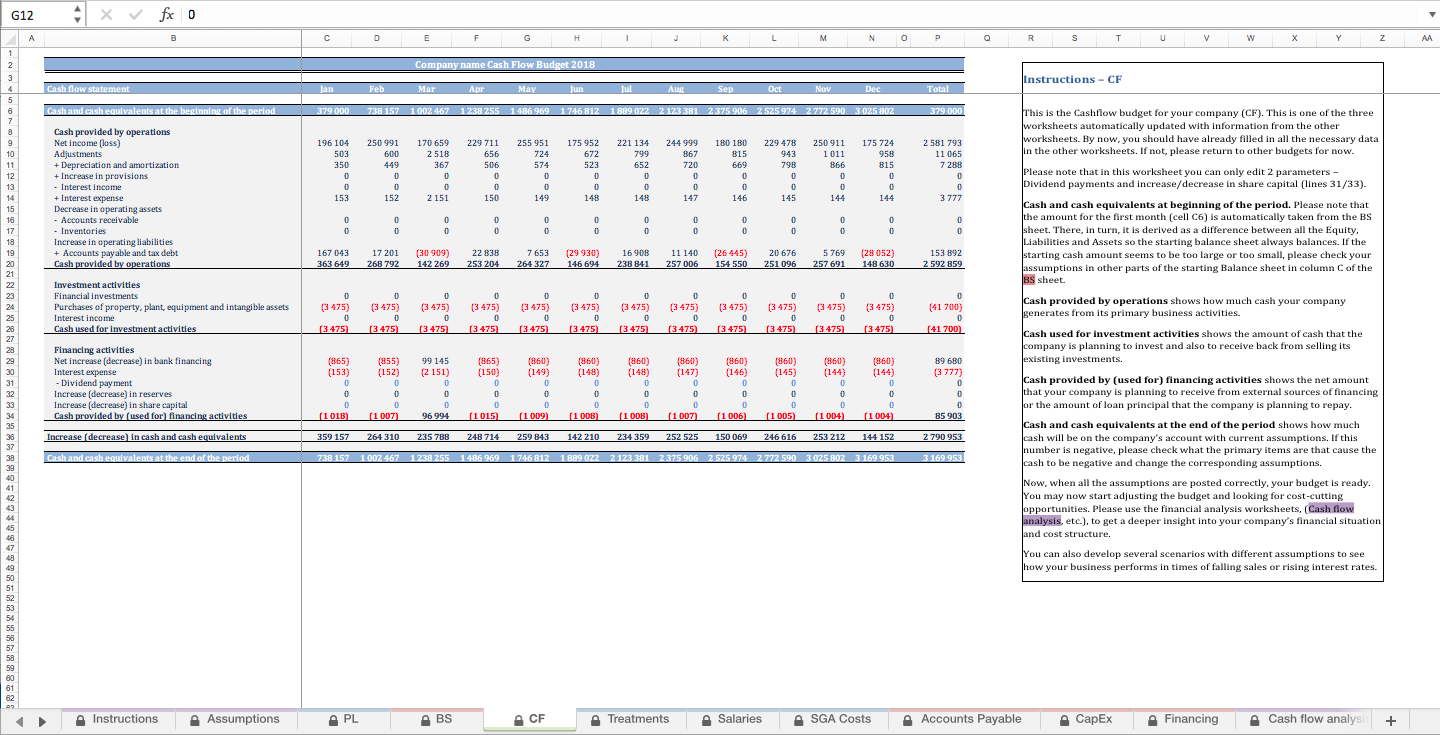
Task: Open the SGA Costs sheet tab
Action: (832, 719)
